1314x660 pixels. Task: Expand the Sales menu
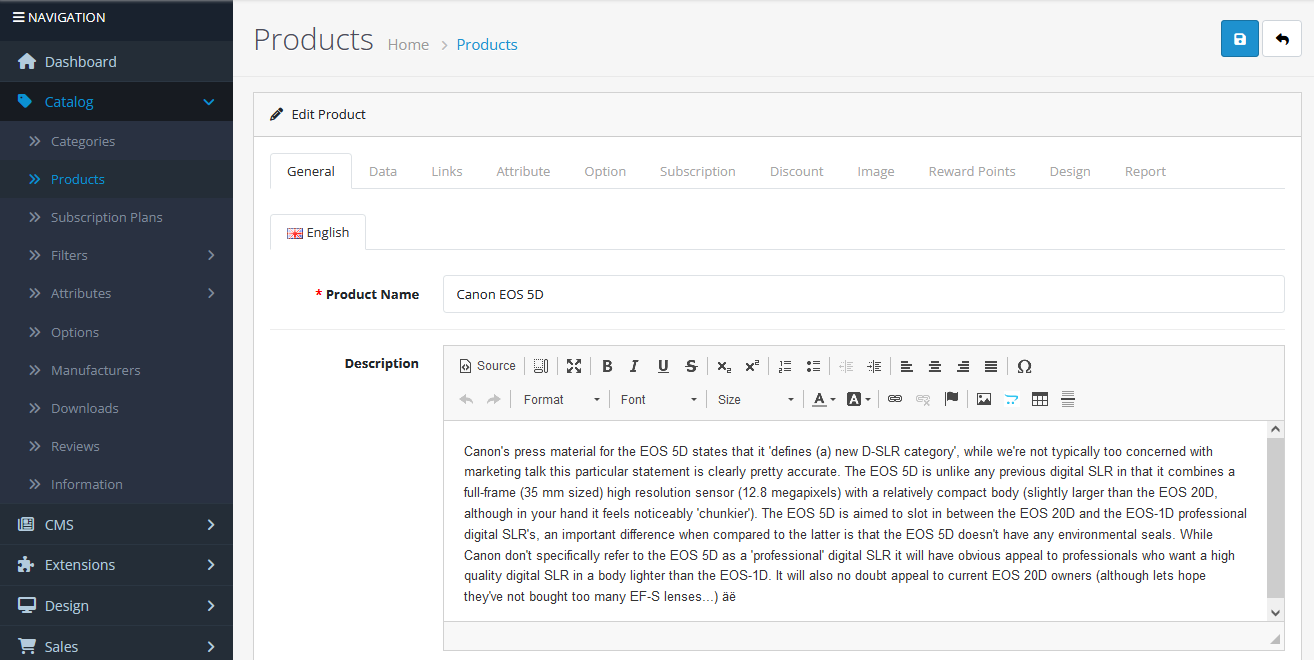coord(116,646)
